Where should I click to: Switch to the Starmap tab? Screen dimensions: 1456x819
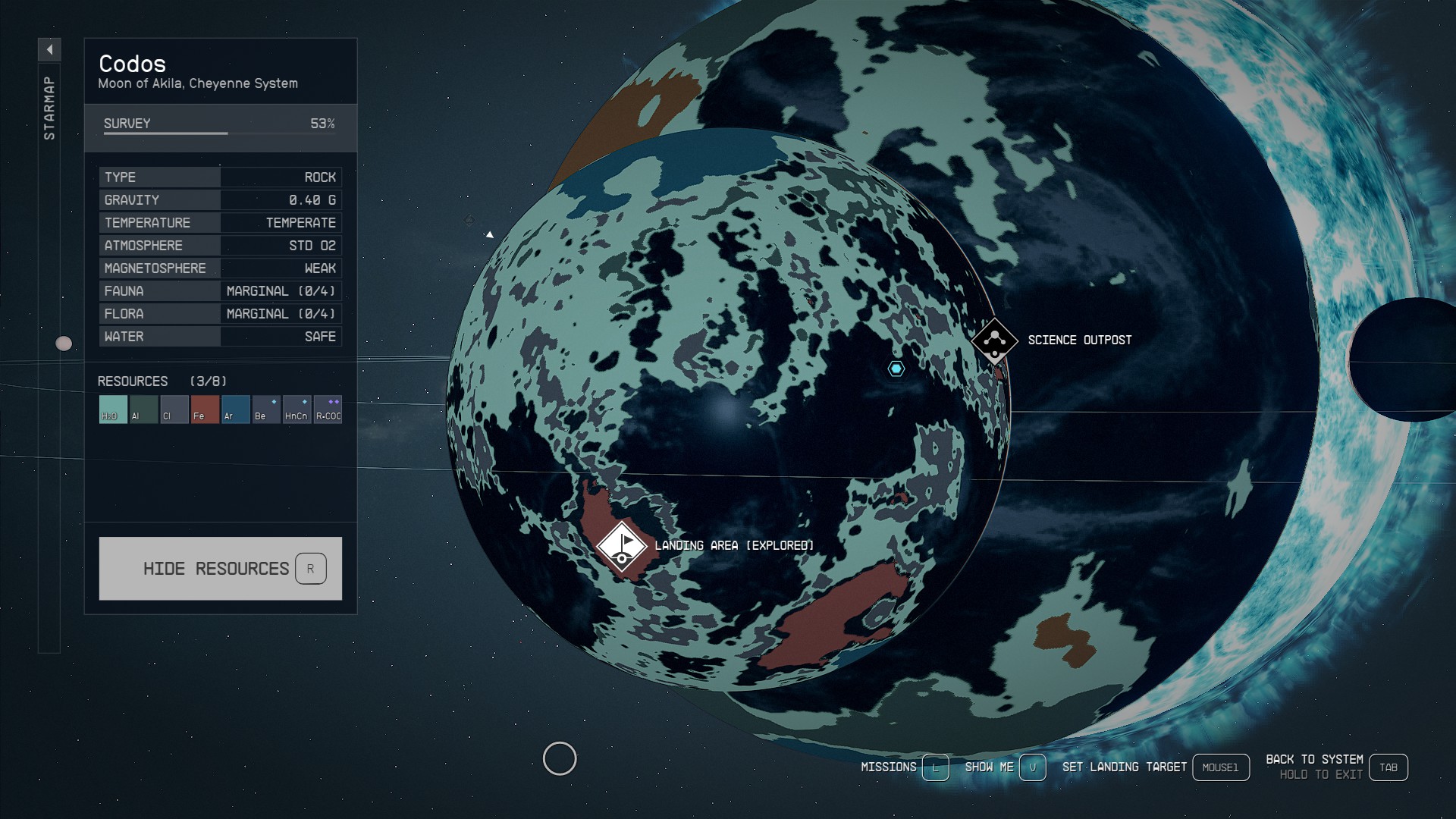point(50,106)
